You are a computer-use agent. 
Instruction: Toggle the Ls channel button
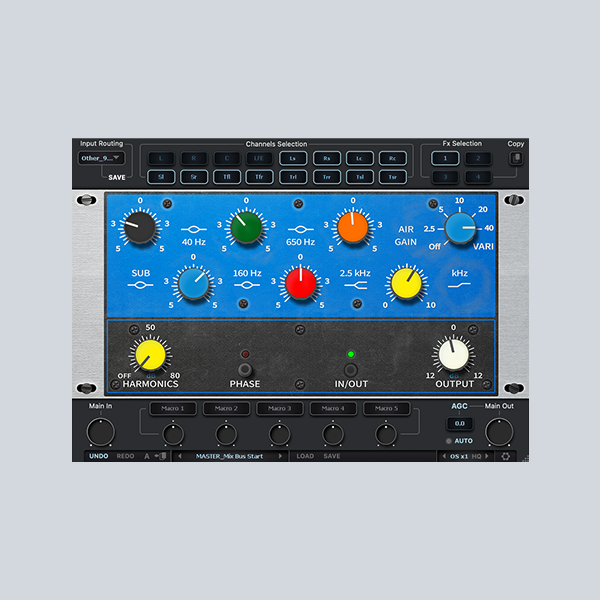click(x=293, y=158)
